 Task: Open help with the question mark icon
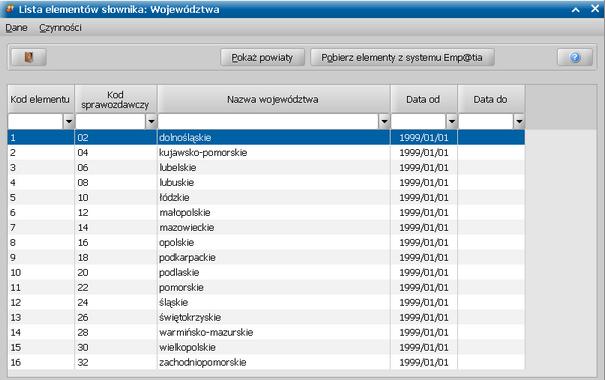click(x=575, y=57)
